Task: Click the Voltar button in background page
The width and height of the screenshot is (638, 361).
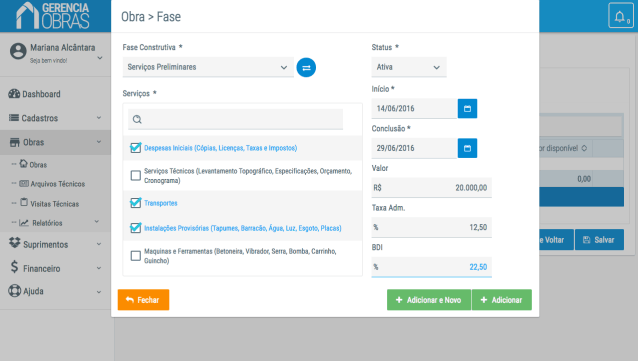Action: (556, 240)
